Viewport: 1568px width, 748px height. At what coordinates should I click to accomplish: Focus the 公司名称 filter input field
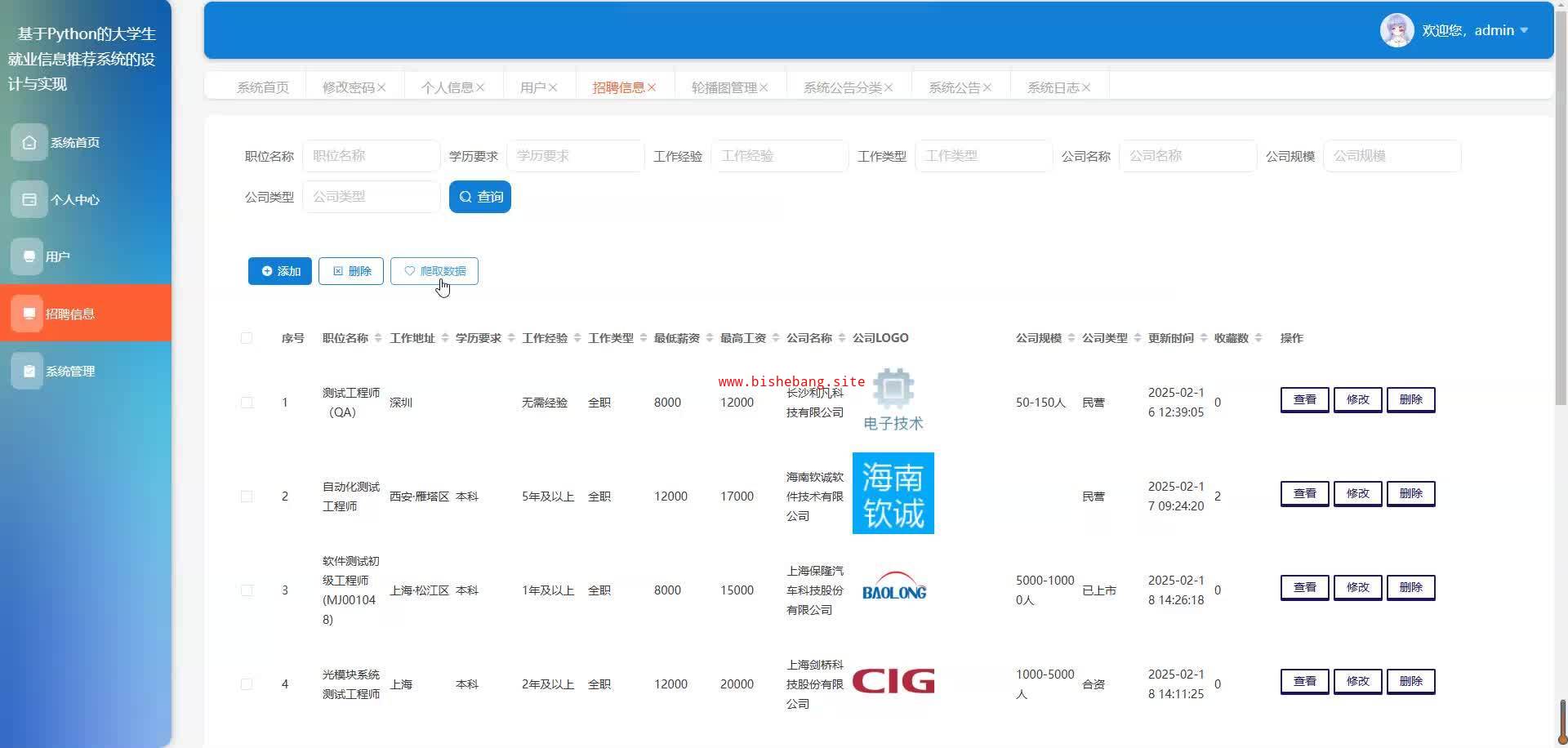(x=1187, y=156)
